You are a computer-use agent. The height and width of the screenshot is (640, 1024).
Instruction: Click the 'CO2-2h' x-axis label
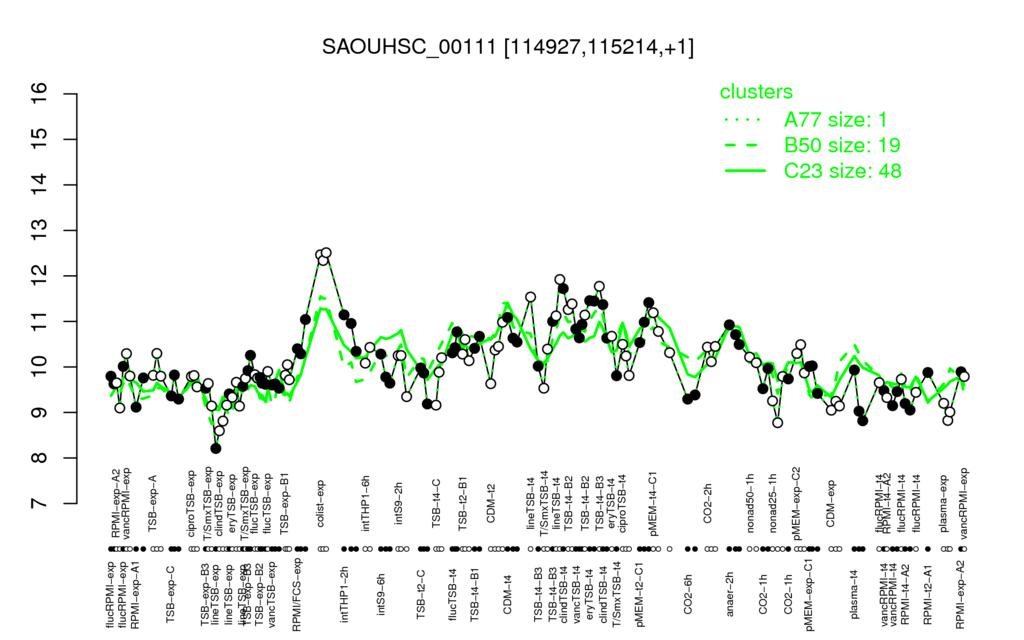(x=708, y=505)
